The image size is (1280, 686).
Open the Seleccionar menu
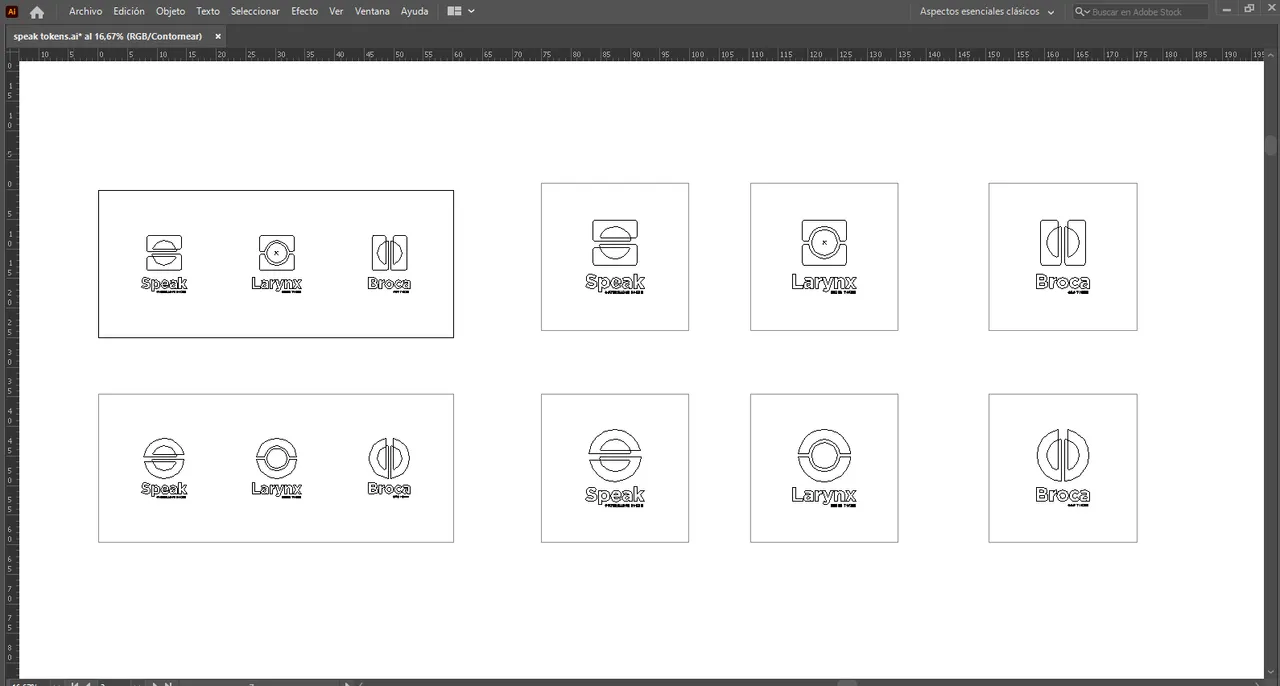(255, 11)
